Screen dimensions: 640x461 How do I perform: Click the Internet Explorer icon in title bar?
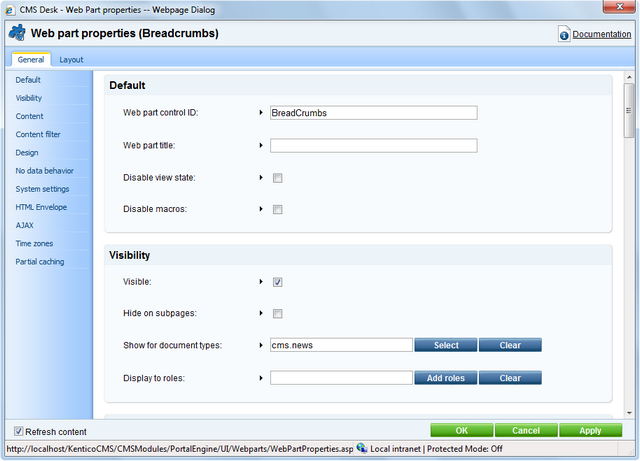10,8
